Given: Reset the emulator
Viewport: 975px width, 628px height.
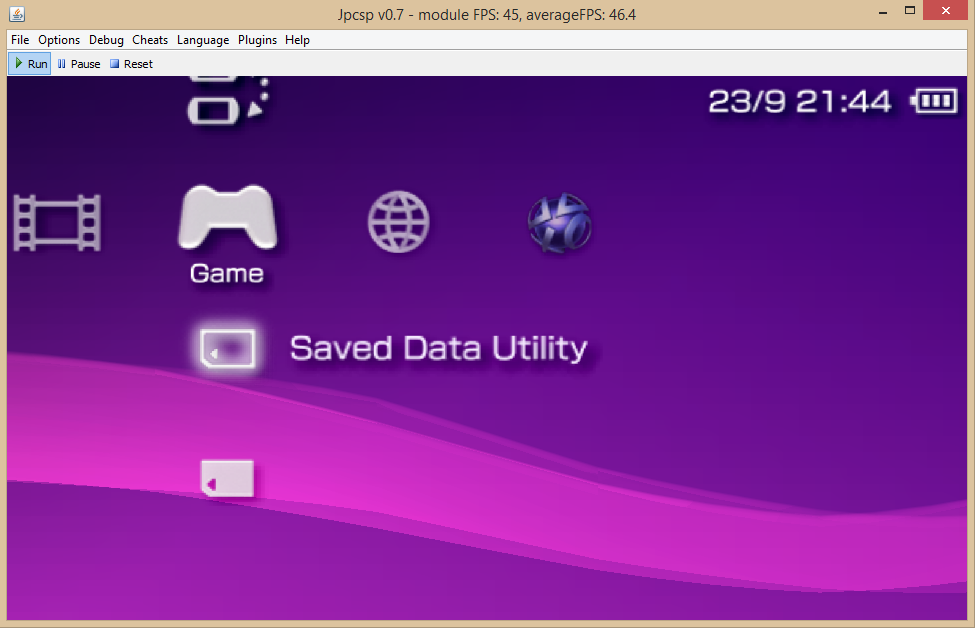Looking at the screenshot, I should [131, 63].
